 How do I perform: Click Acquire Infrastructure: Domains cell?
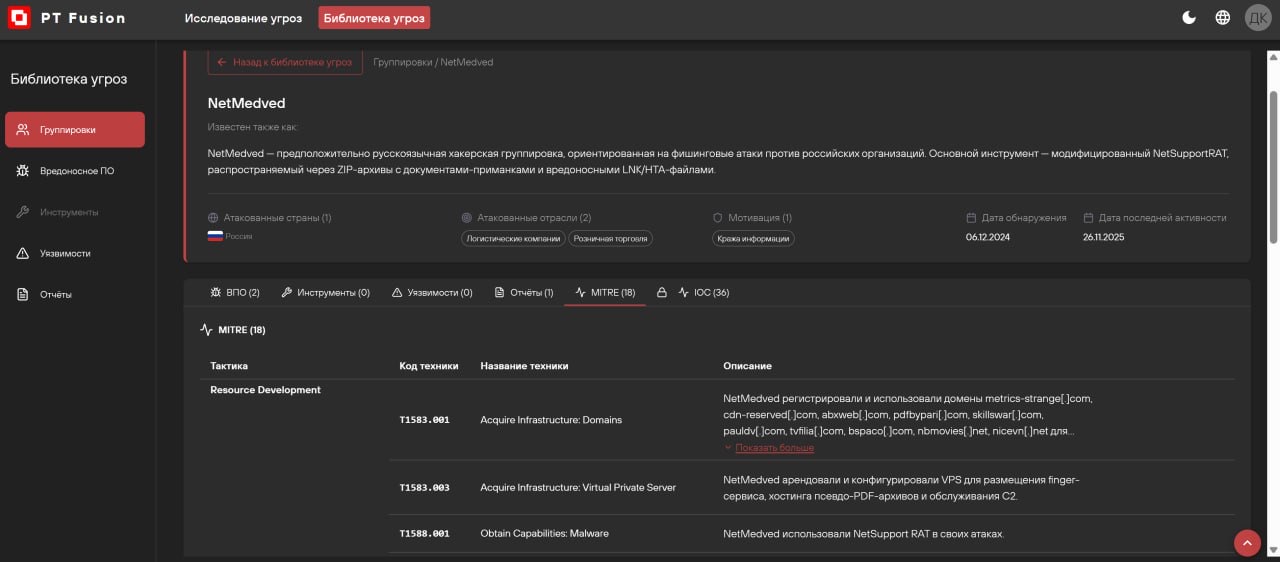pyautogui.click(x=551, y=420)
